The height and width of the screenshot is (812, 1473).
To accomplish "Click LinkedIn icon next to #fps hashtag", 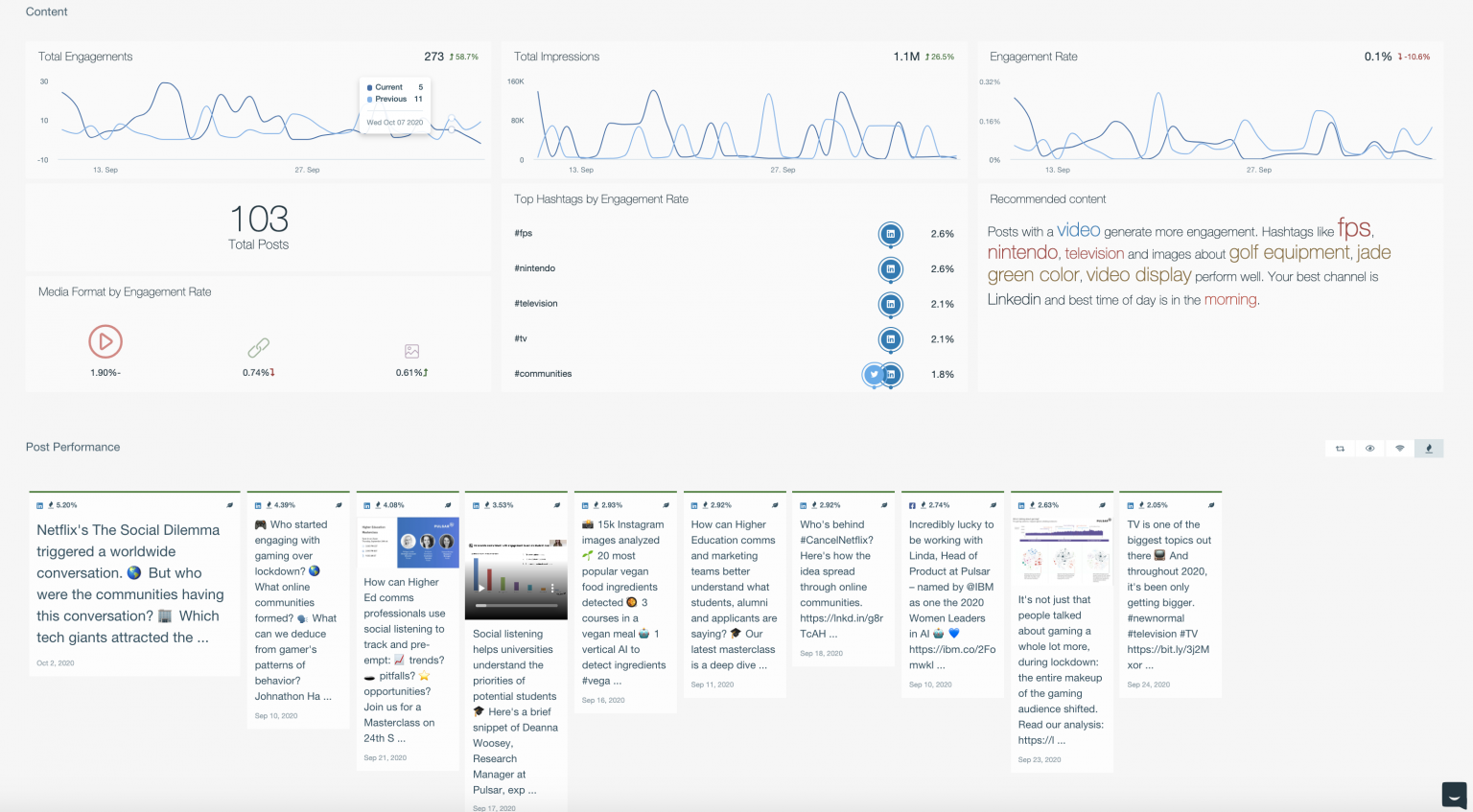I will (x=890, y=234).
